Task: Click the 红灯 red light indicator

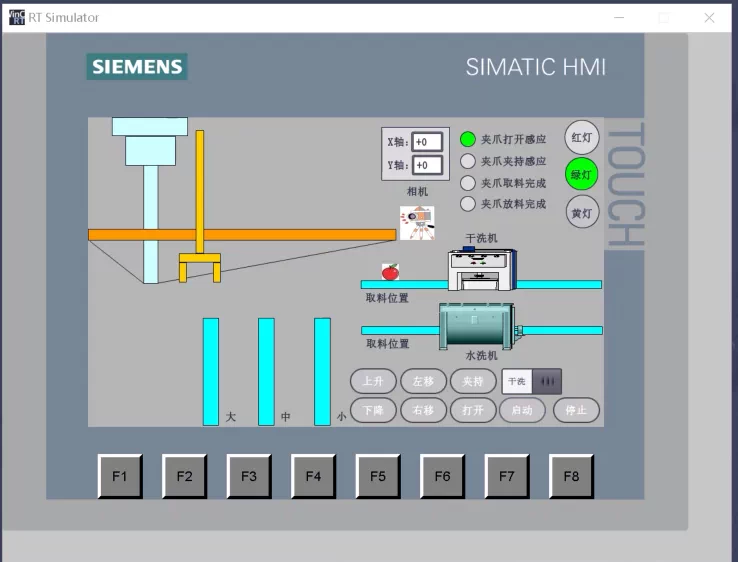Action: pyautogui.click(x=582, y=137)
